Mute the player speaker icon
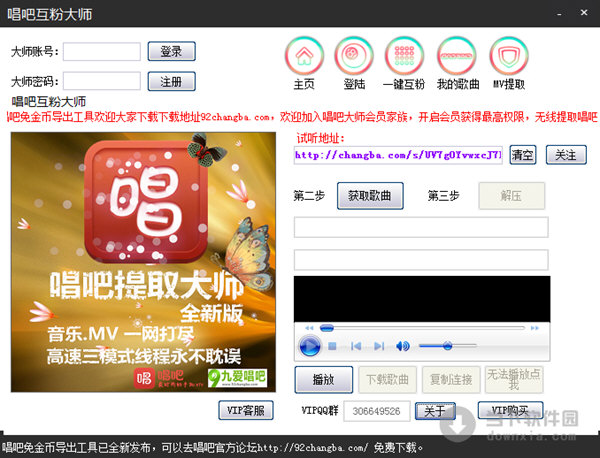The height and width of the screenshot is (458, 600). coord(403,346)
